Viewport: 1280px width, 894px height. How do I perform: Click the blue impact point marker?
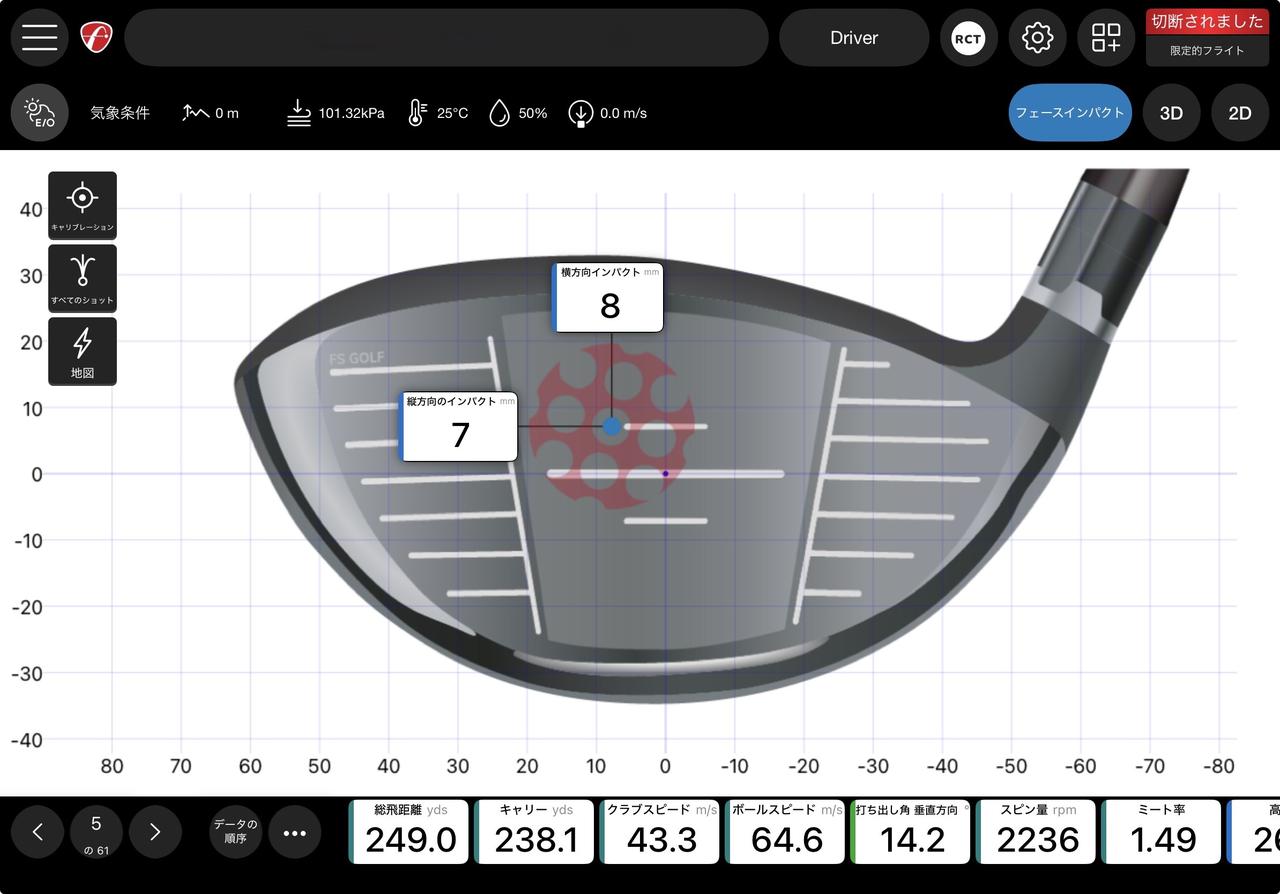pyautogui.click(x=612, y=426)
